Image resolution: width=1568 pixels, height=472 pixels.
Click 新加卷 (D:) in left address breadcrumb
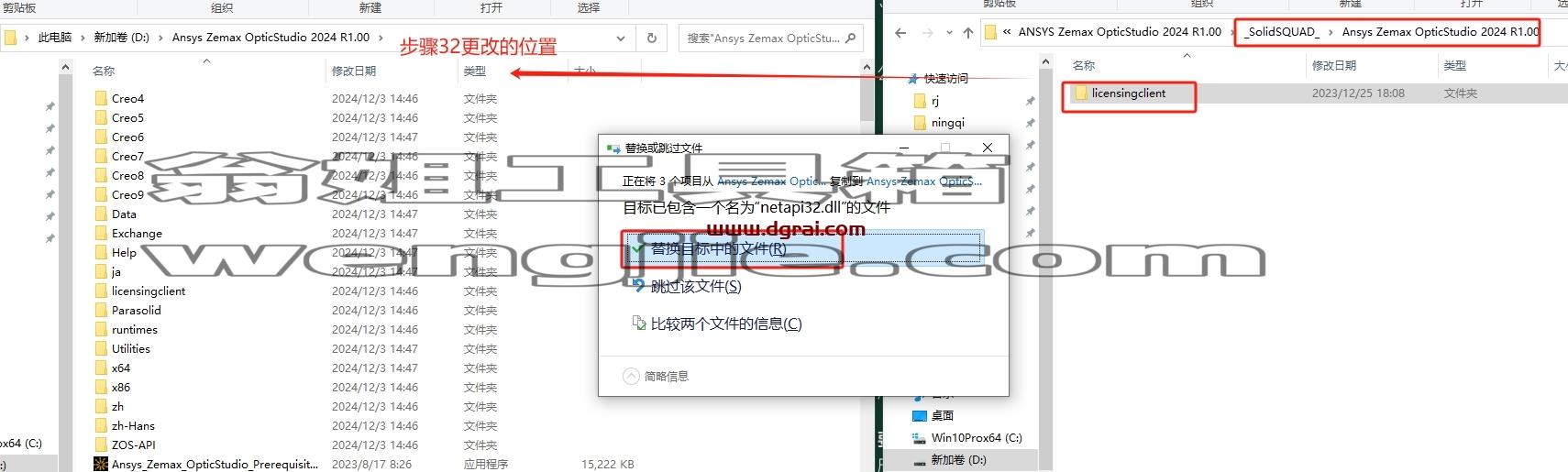coord(121,38)
